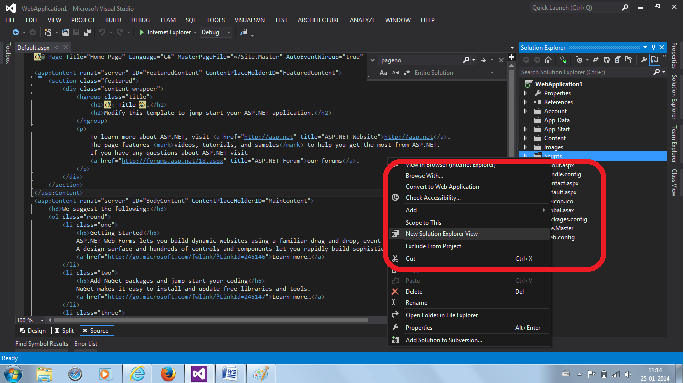684x383 pixels.
Task: Open the file explorer taskbar icon
Action: pos(44,374)
